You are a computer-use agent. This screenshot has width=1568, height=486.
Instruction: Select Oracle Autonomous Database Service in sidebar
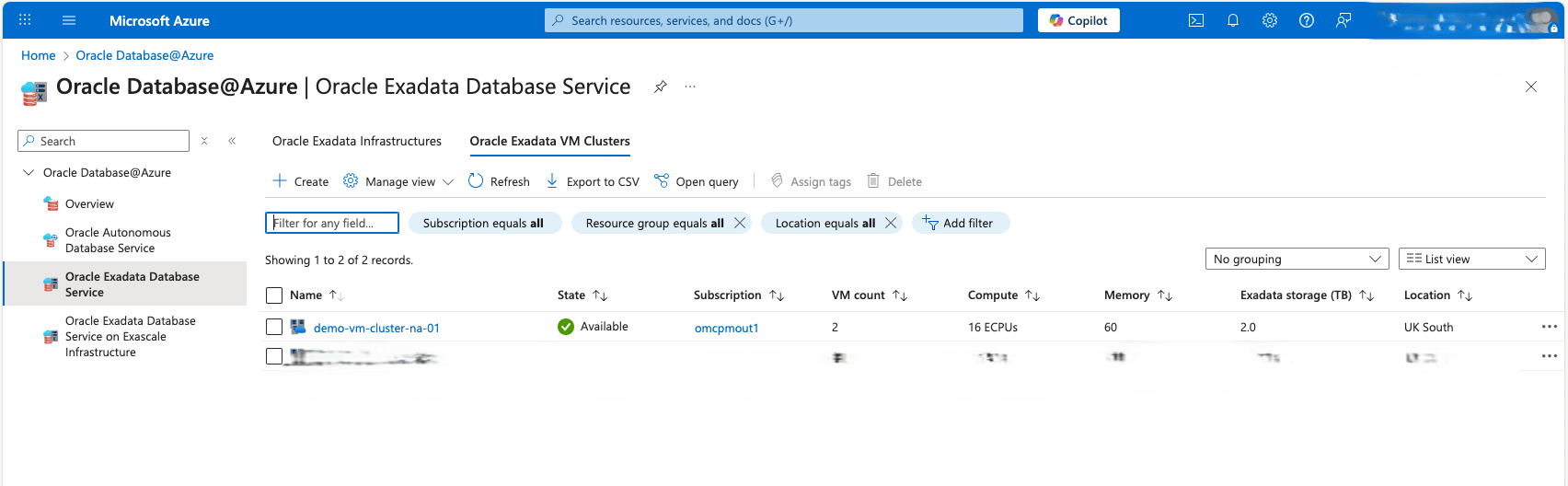pyautogui.click(x=118, y=240)
